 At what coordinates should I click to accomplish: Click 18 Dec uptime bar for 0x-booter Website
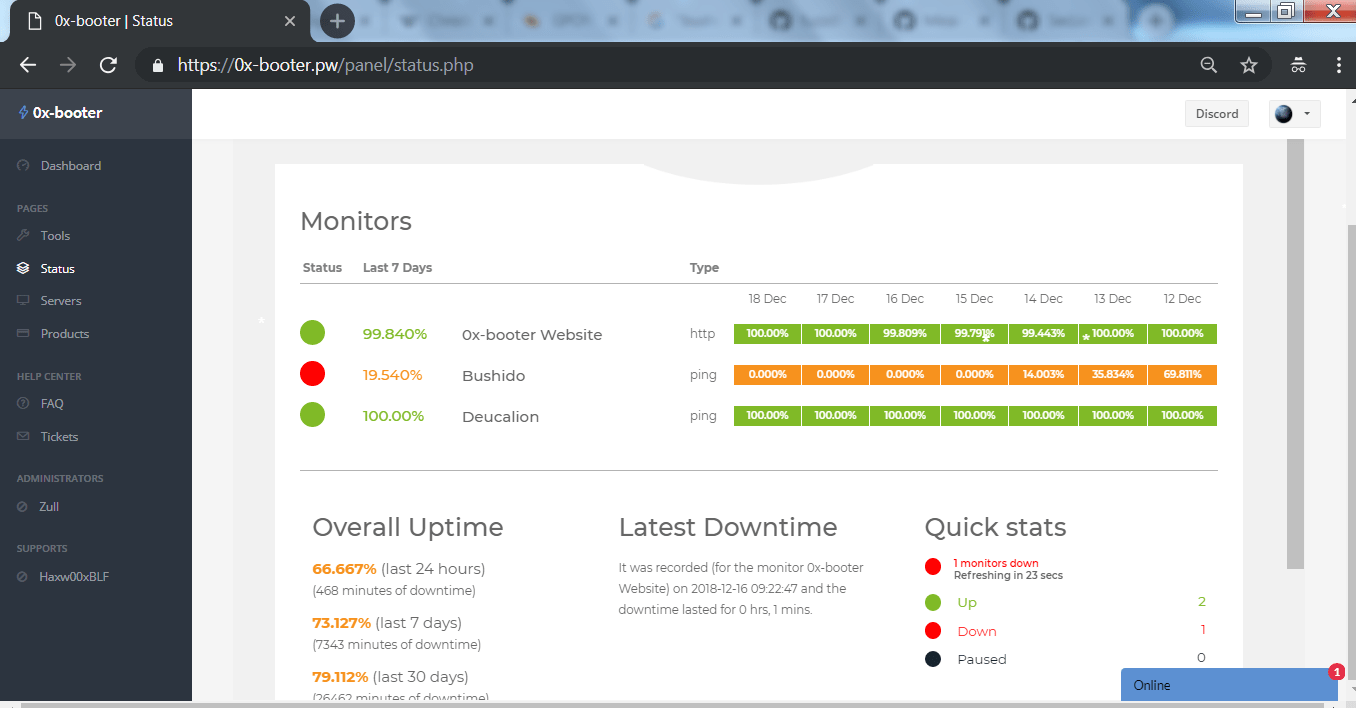click(767, 334)
